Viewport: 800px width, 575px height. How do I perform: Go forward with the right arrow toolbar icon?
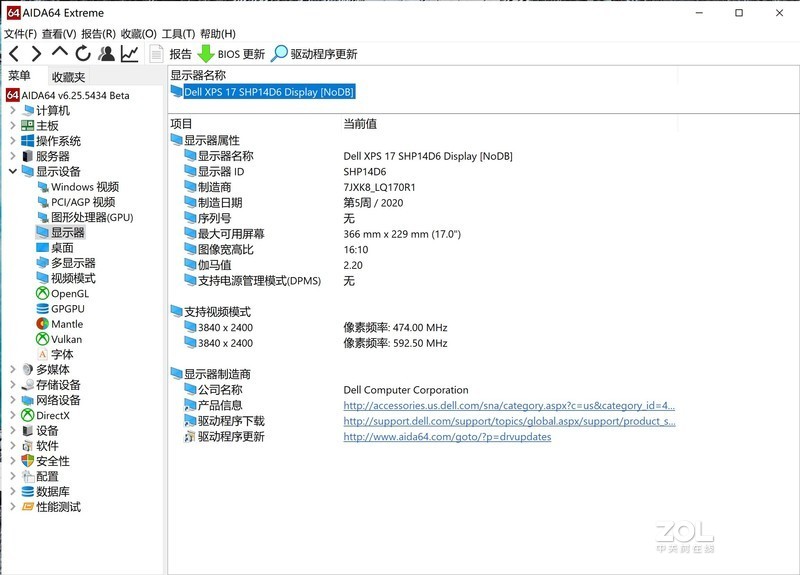(x=36, y=54)
